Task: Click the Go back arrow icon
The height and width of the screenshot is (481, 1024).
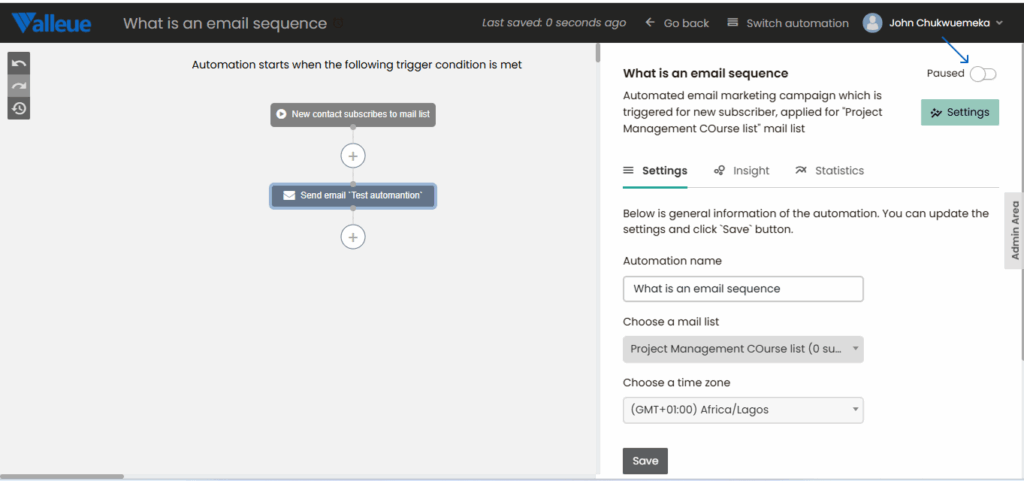Action: point(650,22)
